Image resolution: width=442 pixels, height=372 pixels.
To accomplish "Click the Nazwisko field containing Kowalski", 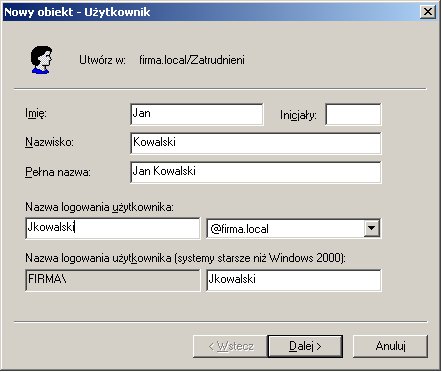I will (x=256, y=143).
